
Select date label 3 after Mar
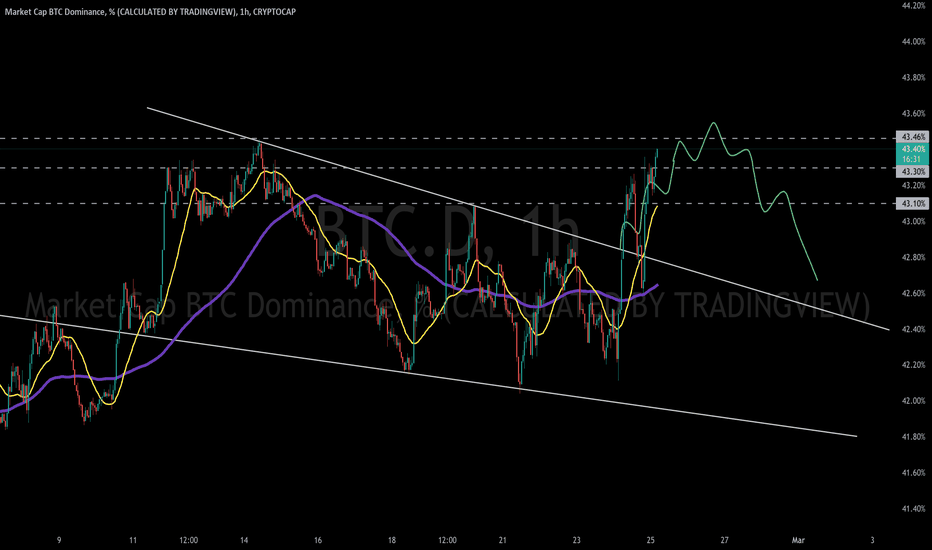(873, 540)
